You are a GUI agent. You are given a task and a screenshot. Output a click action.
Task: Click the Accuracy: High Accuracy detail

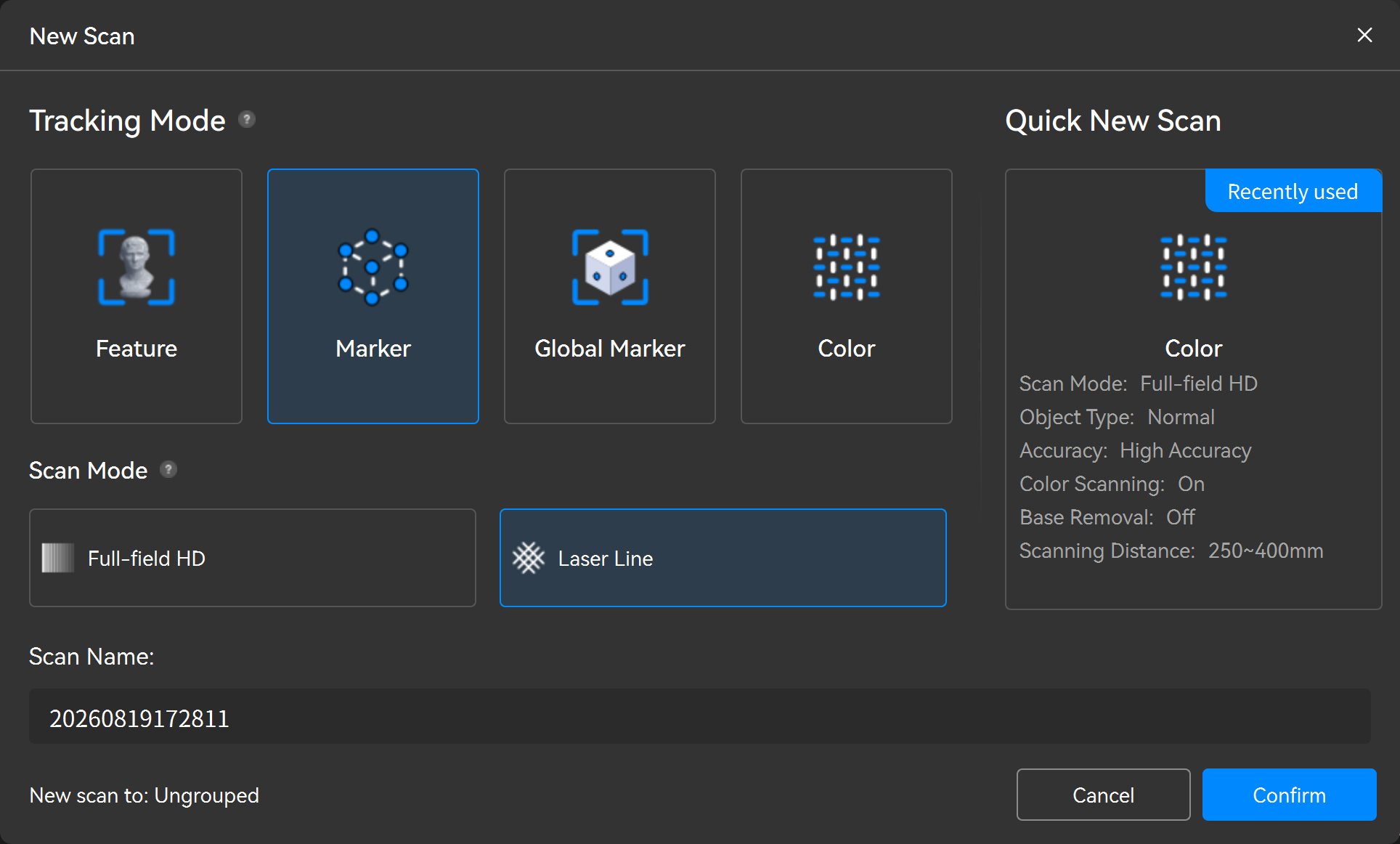click(x=1136, y=451)
